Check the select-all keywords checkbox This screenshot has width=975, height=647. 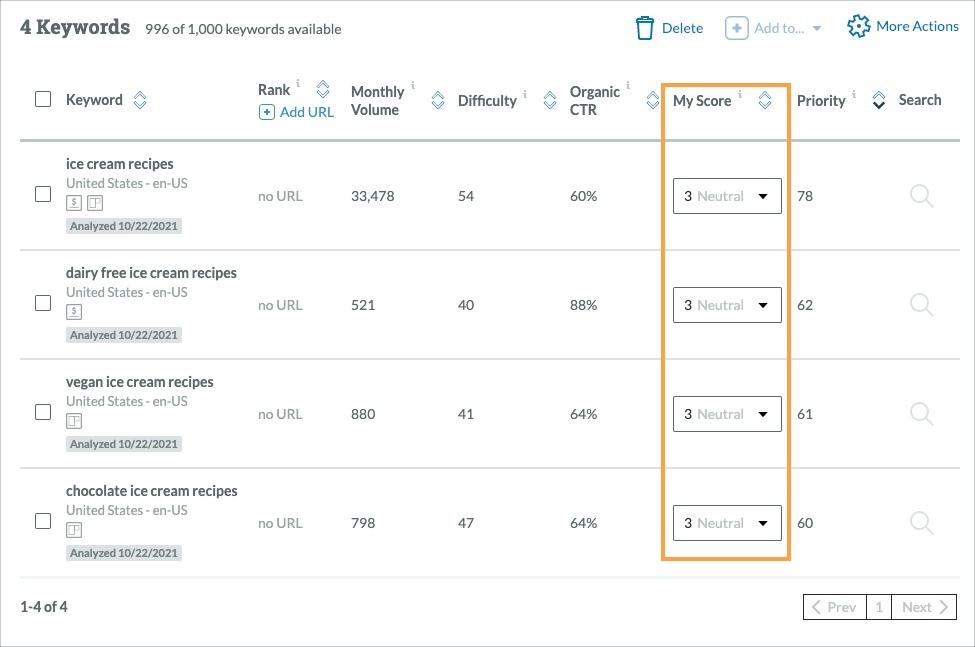pos(43,99)
